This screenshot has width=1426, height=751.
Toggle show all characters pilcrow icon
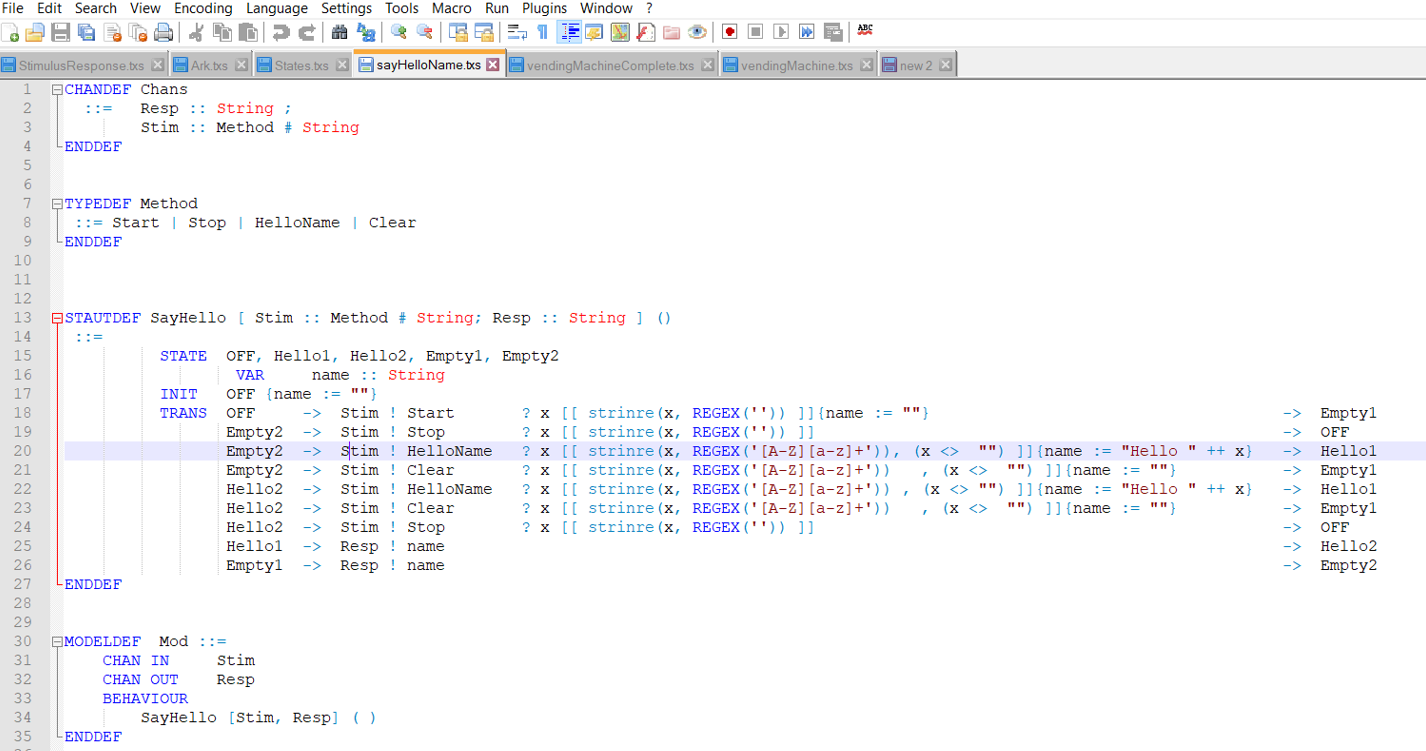tap(543, 33)
